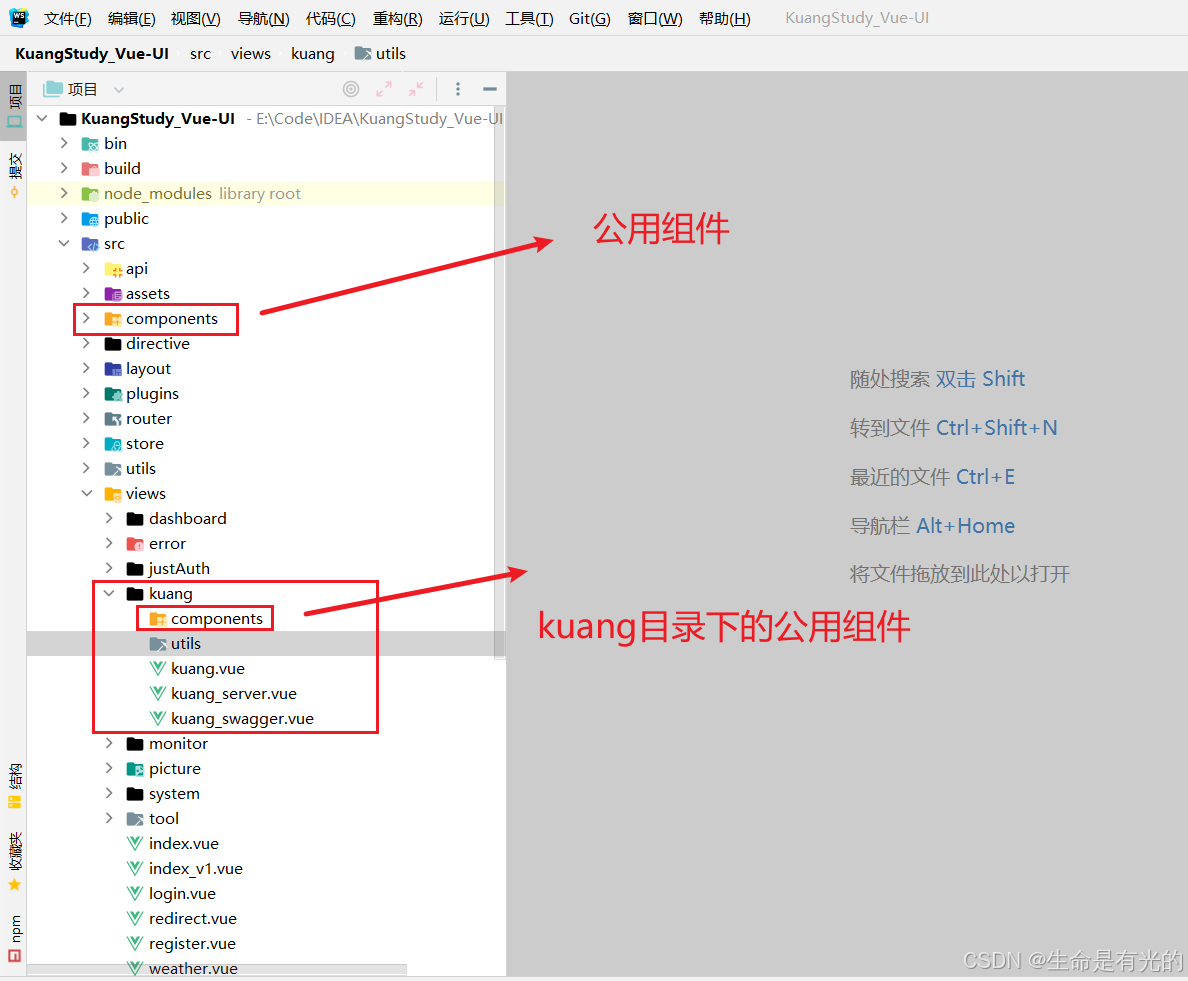Open the 收藏夹 favorites sidebar tab
This screenshot has width=1188, height=981.
click(x=14, y=861)
